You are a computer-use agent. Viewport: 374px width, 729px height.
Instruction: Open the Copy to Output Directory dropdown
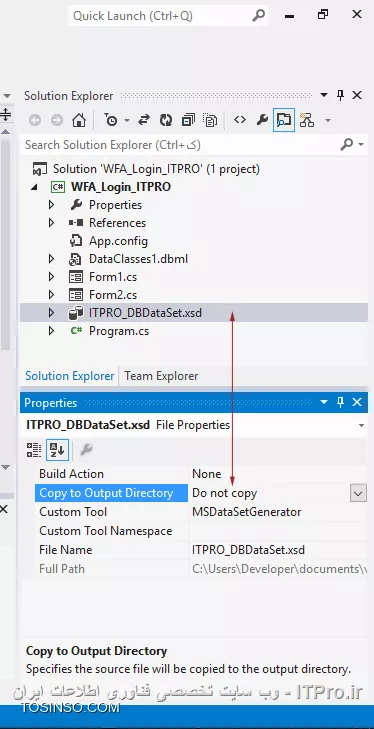(358, 493)
